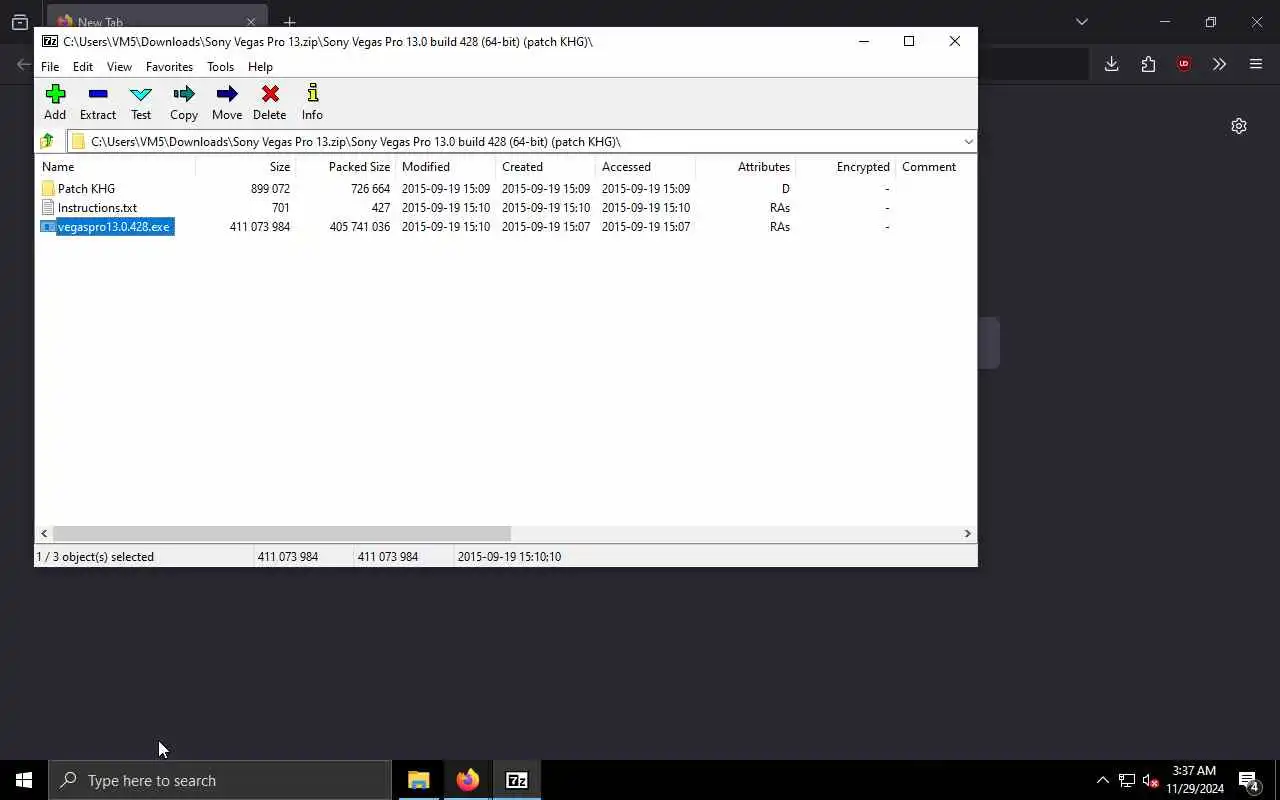Click the uBlock Origin icon in Firefox
The width and height of the screenshot is (1280, 800).
click(1184, 64)
